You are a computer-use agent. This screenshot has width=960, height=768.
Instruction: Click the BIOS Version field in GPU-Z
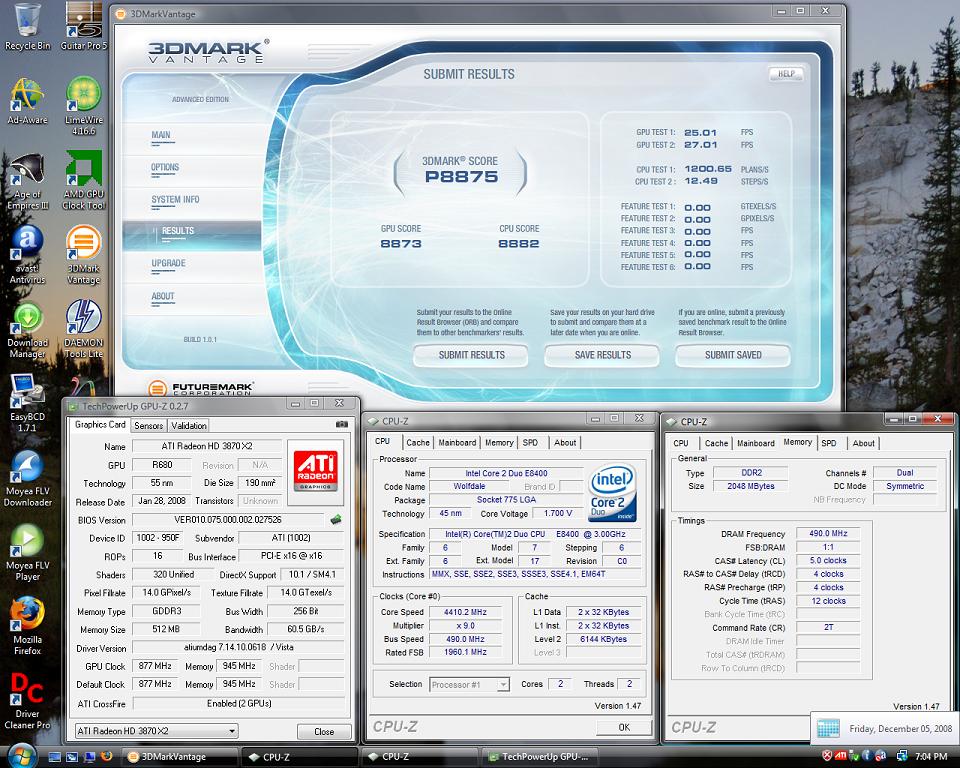click(228, 520)
